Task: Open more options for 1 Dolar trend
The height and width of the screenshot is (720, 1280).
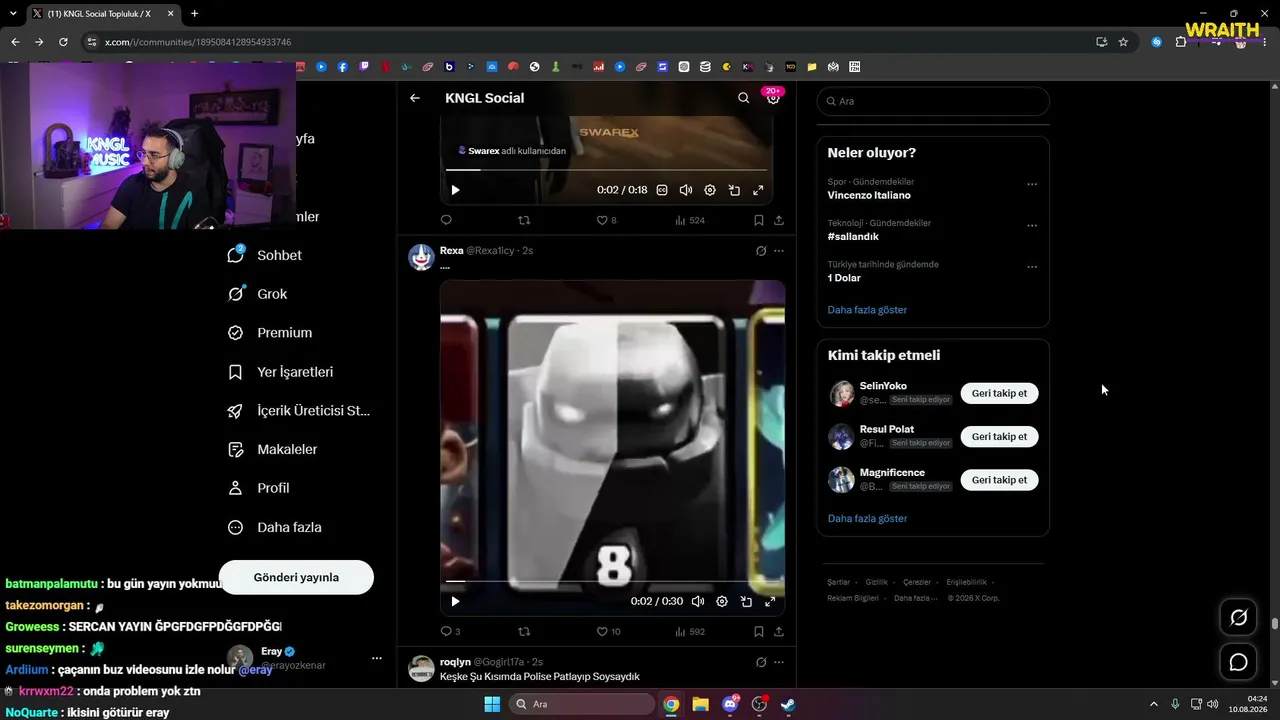Action: coord(1032,267)
